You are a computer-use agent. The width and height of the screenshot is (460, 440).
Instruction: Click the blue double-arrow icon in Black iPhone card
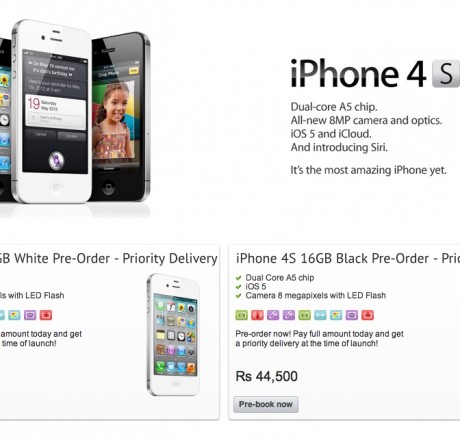(x=320, y=315)
